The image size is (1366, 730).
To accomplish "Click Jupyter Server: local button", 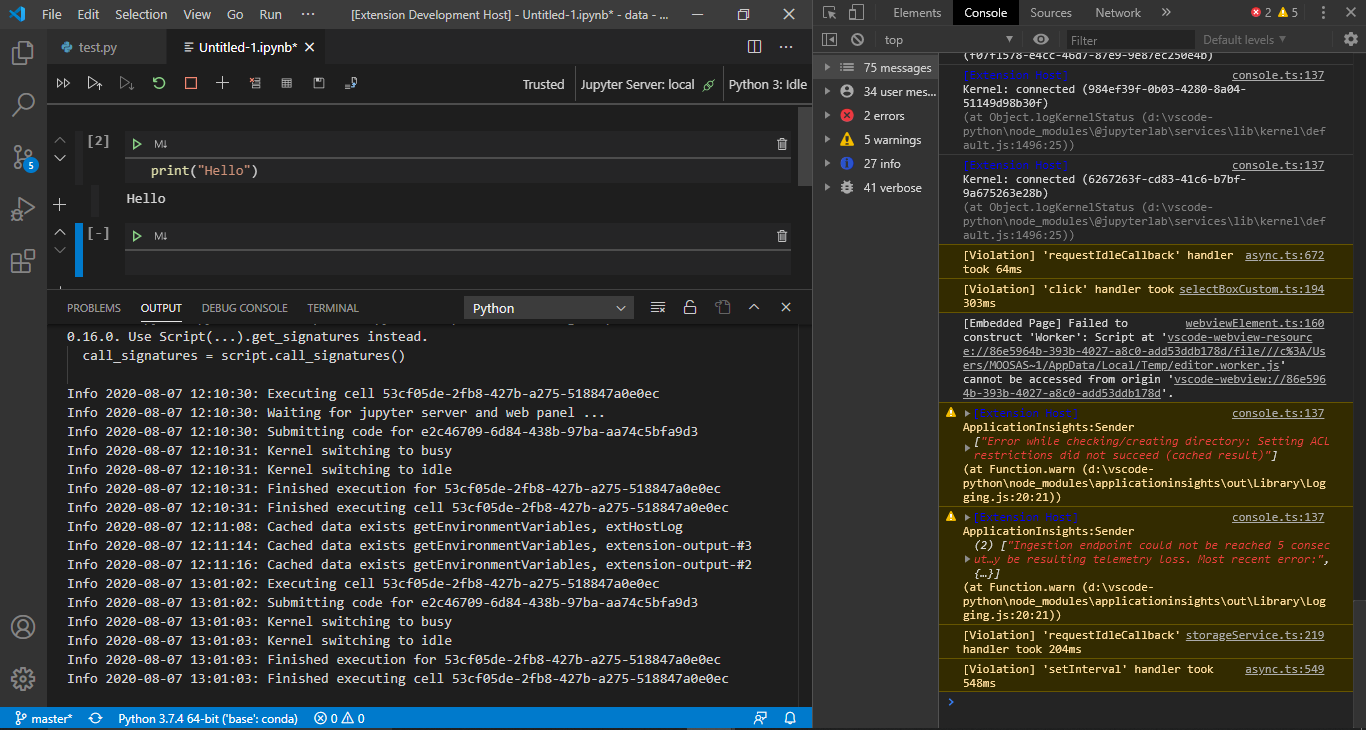I will [x=647, y=84].
